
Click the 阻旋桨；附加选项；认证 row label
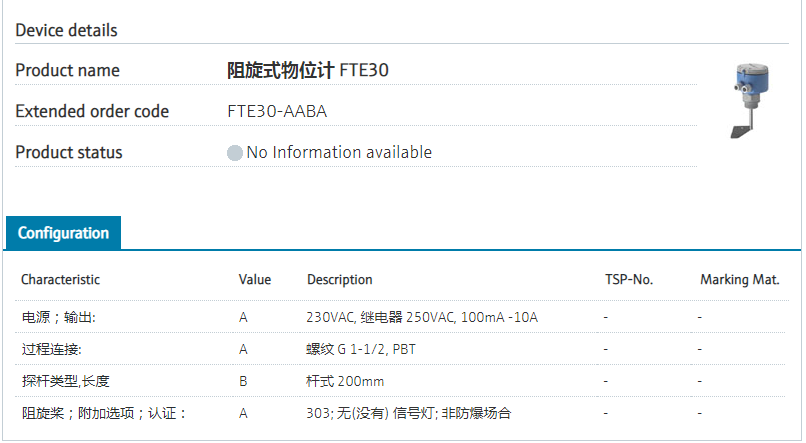point(104,413)
